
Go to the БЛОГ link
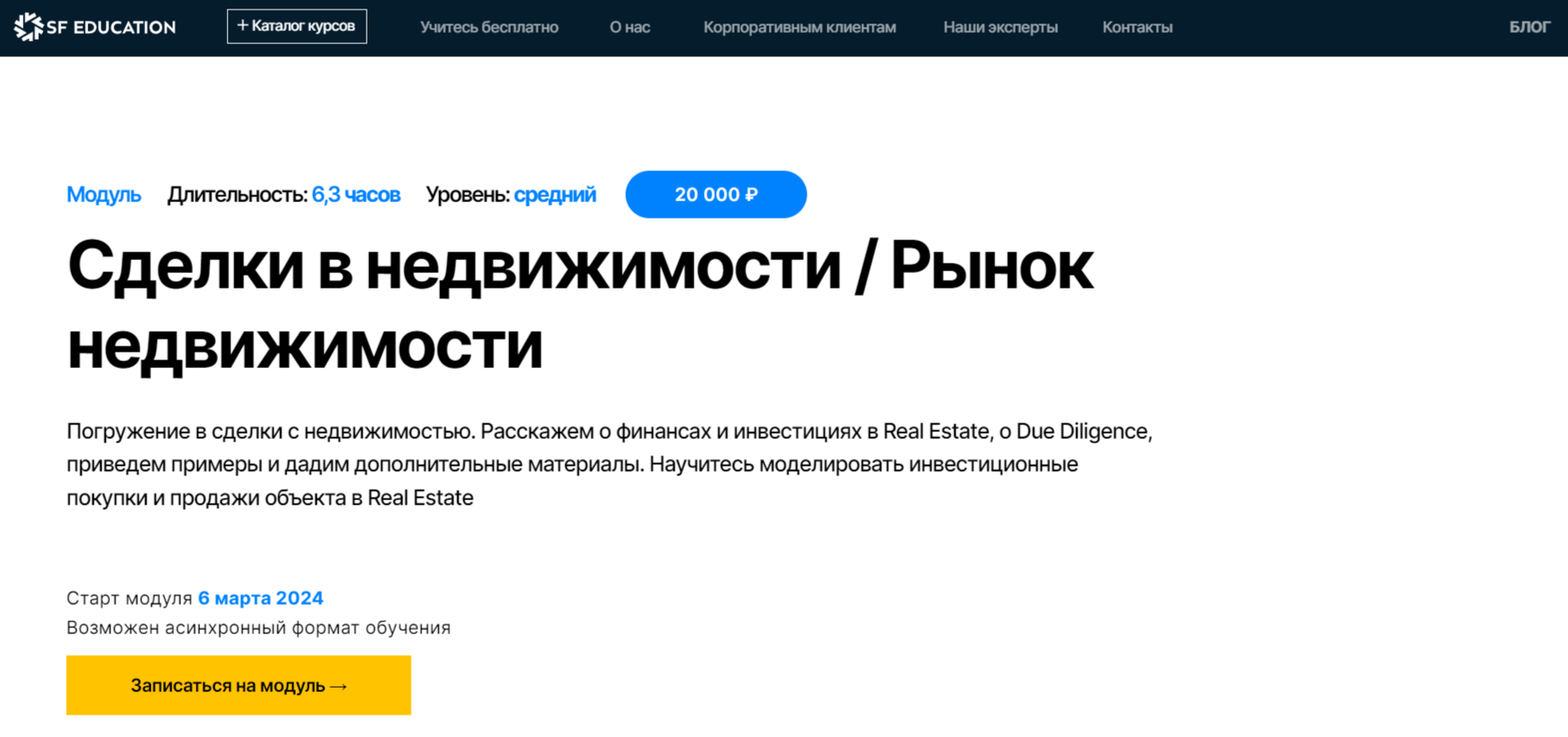pyautogui.click(x=1529, y=28)
